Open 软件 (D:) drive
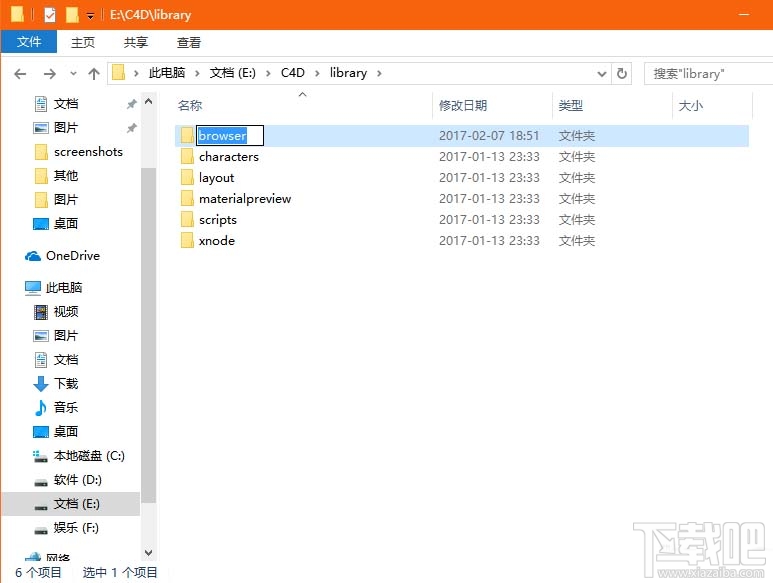 coord(78,480)
